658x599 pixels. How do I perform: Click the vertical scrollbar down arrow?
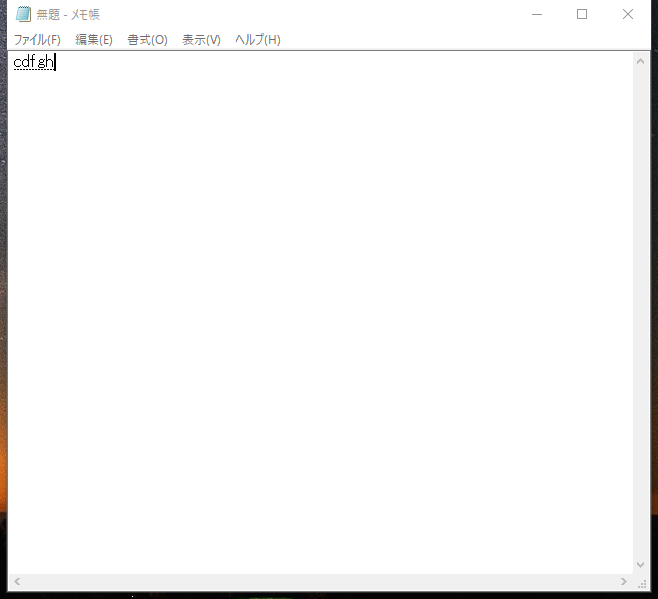point(640,565)
